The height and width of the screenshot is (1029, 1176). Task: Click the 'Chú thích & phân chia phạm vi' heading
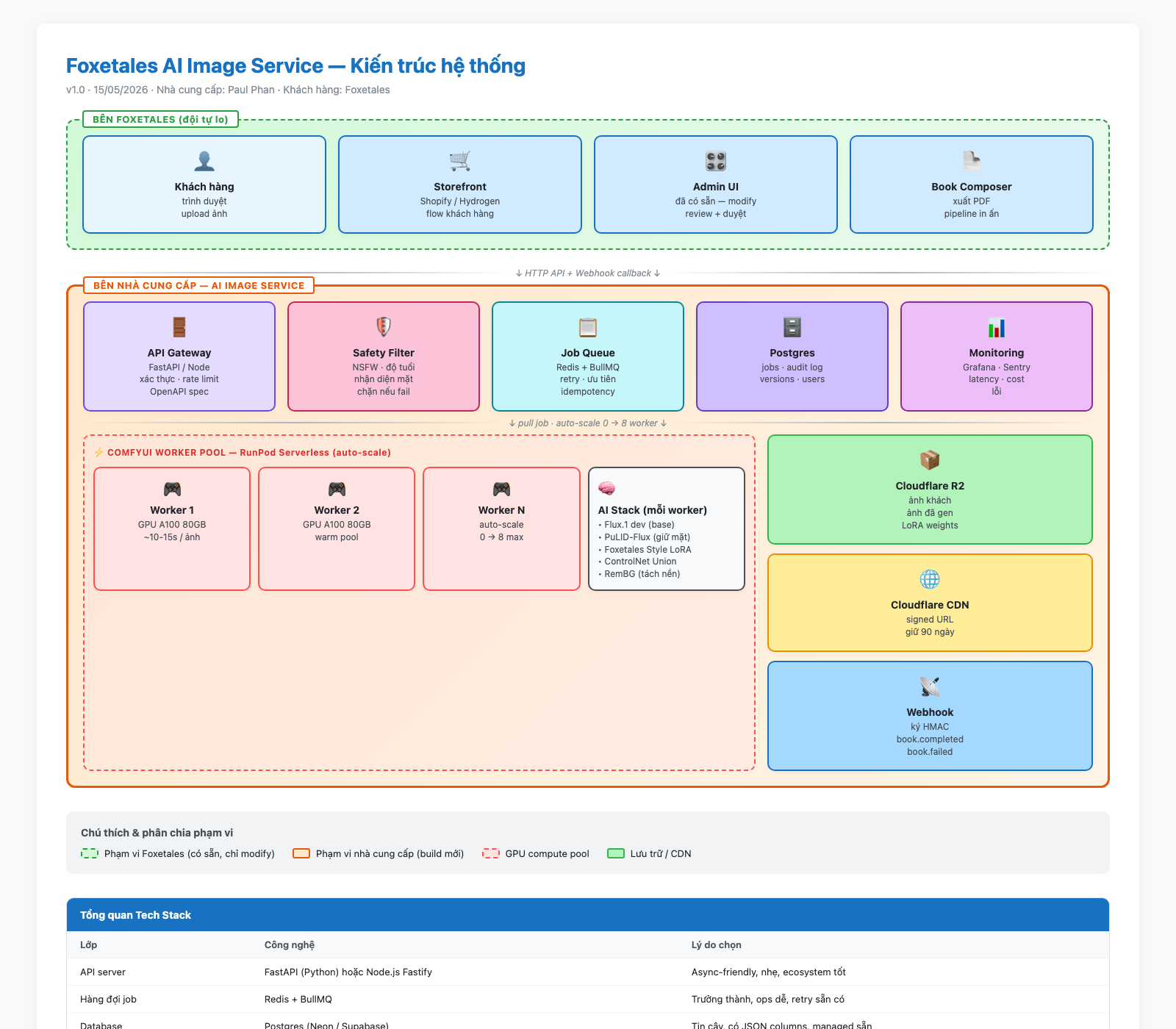[157, 833]
